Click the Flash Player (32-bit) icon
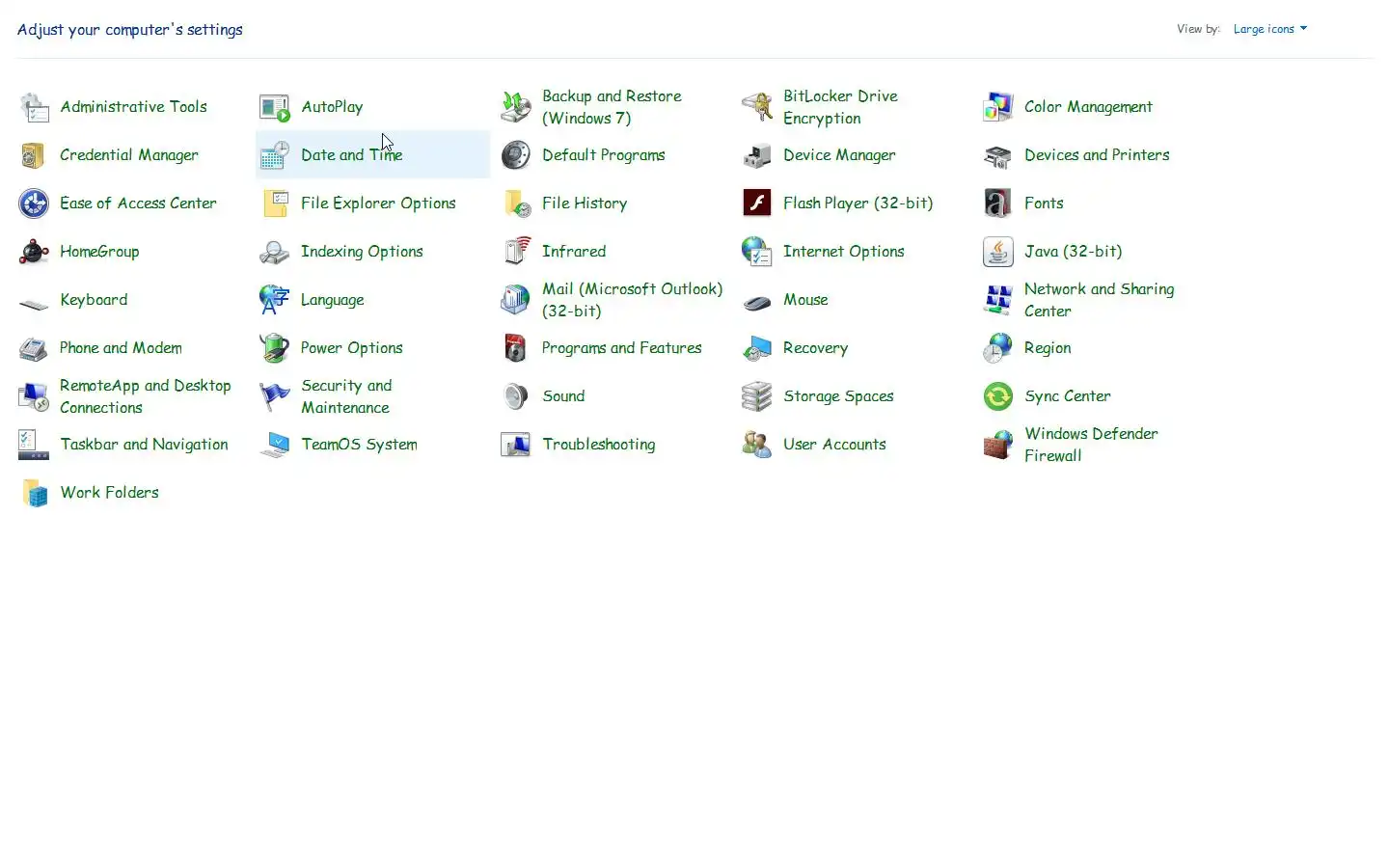 pyautogui.click(x=757, y=203)
